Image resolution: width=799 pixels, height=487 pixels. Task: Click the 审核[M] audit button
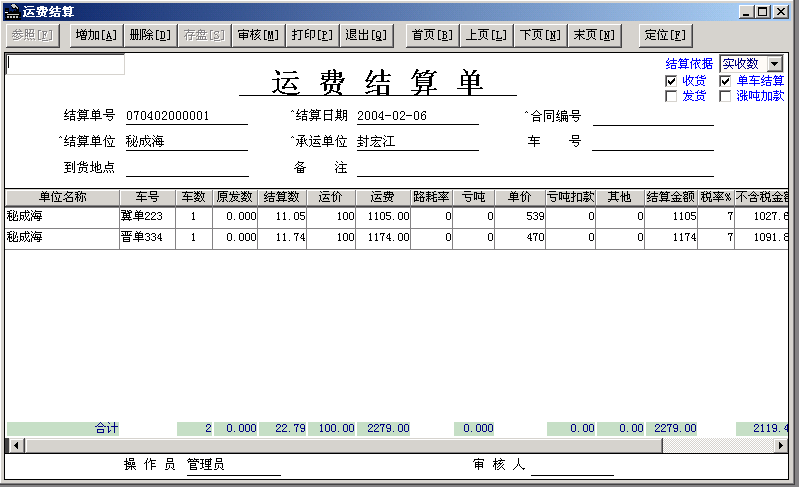pyautogui.click(x=258, y=35)
